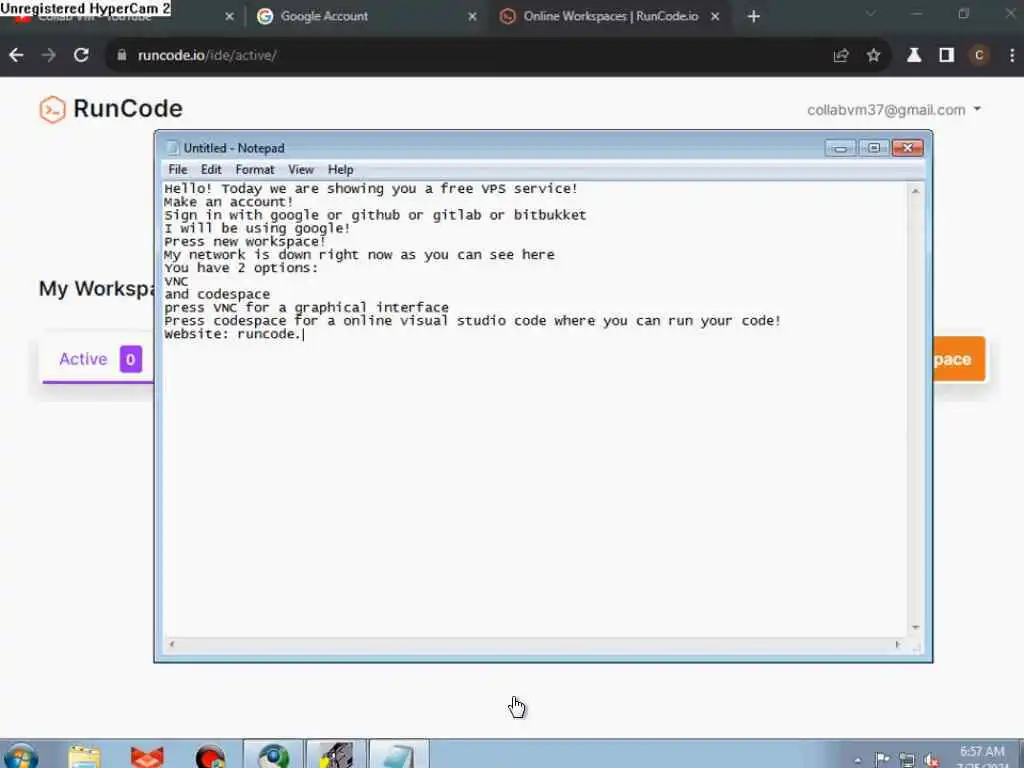Click 'and codespace' line in Notepad

point(217,295)
